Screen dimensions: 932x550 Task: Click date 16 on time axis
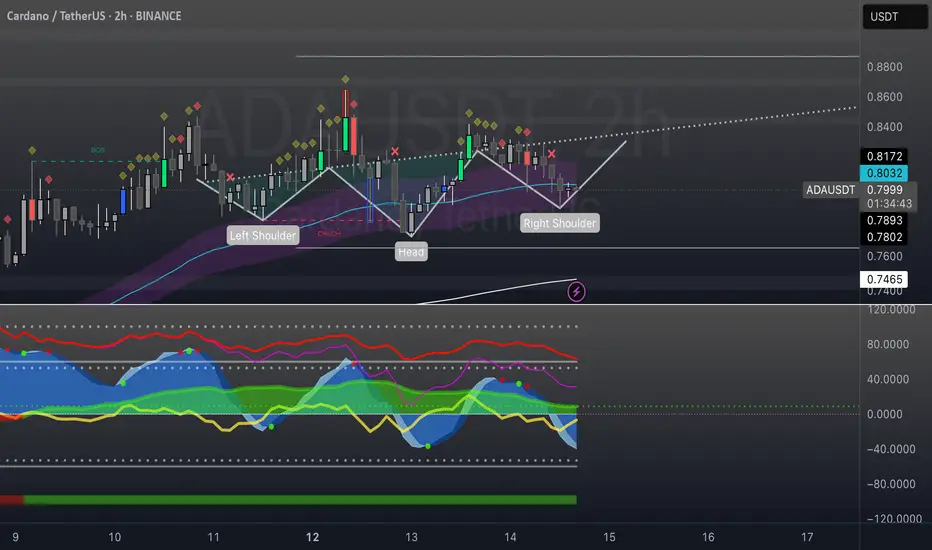coord(708,538)
